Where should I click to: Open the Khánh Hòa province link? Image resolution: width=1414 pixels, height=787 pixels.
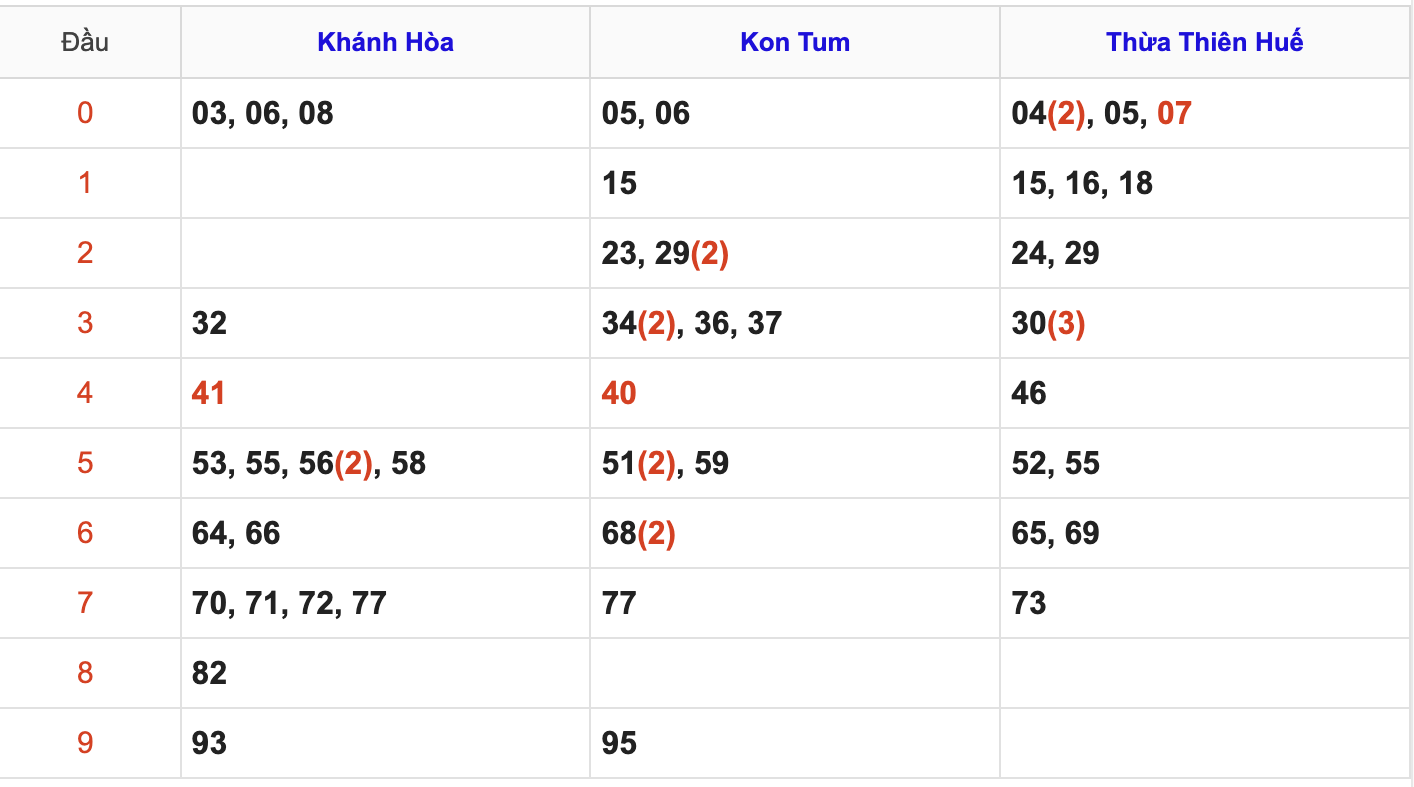pyautogui.click(x=385, y=42)
